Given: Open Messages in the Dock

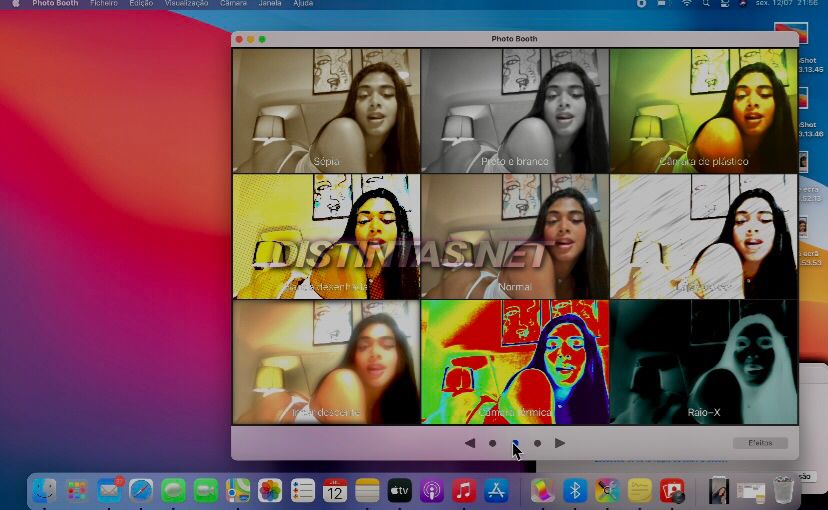Looking at the screenshot, I should (x=173, y=490).
